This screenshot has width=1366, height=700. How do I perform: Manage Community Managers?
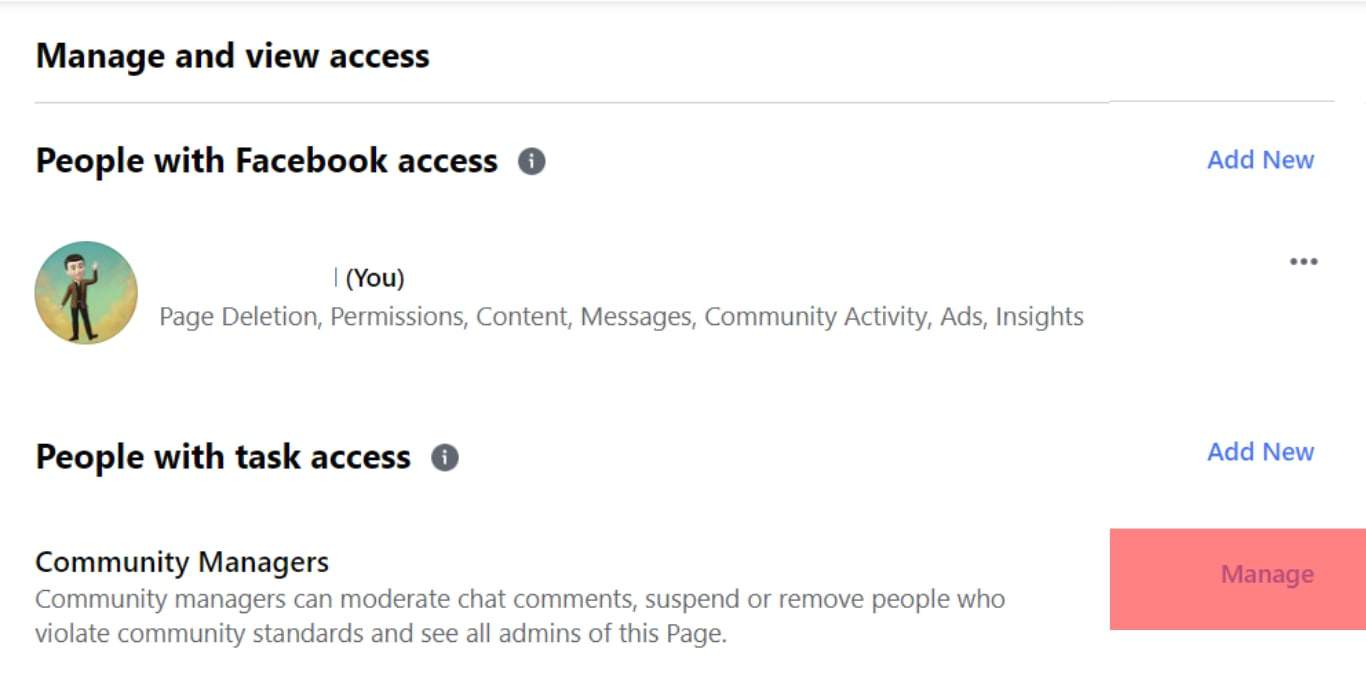(x=1267, y=575)
